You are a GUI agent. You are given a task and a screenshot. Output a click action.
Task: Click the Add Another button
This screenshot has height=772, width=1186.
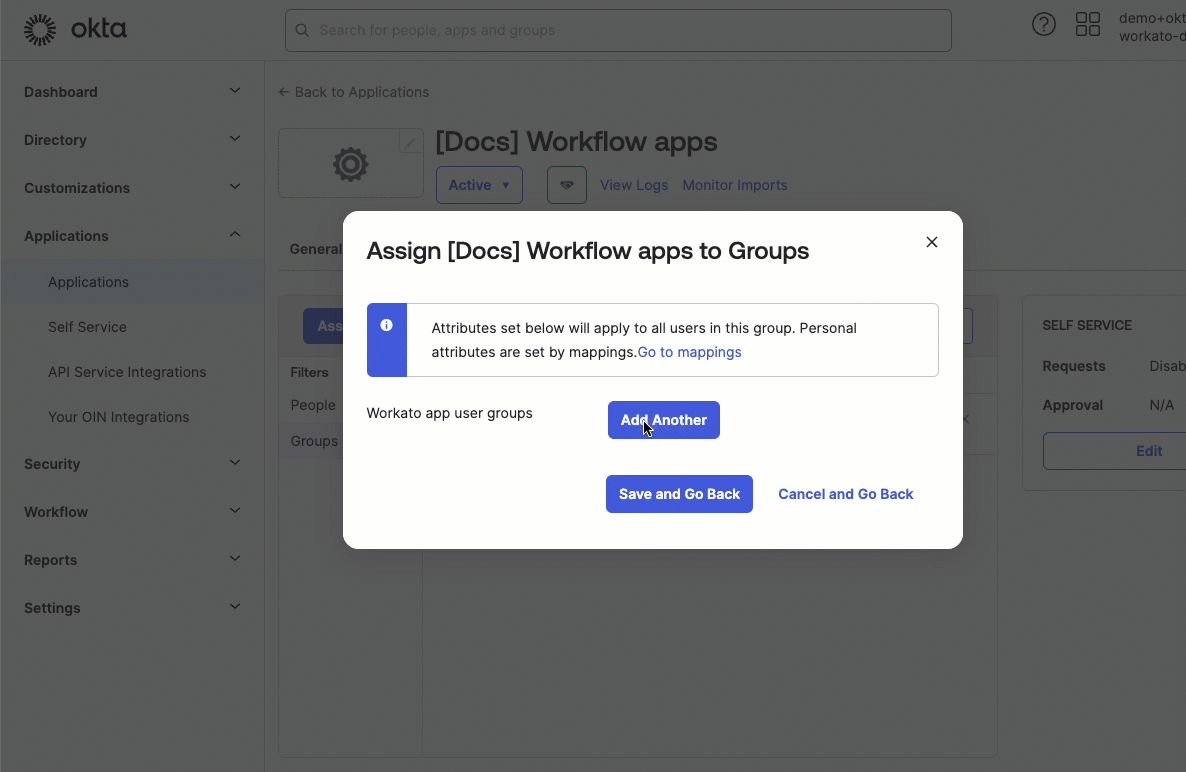pos(663,419)
